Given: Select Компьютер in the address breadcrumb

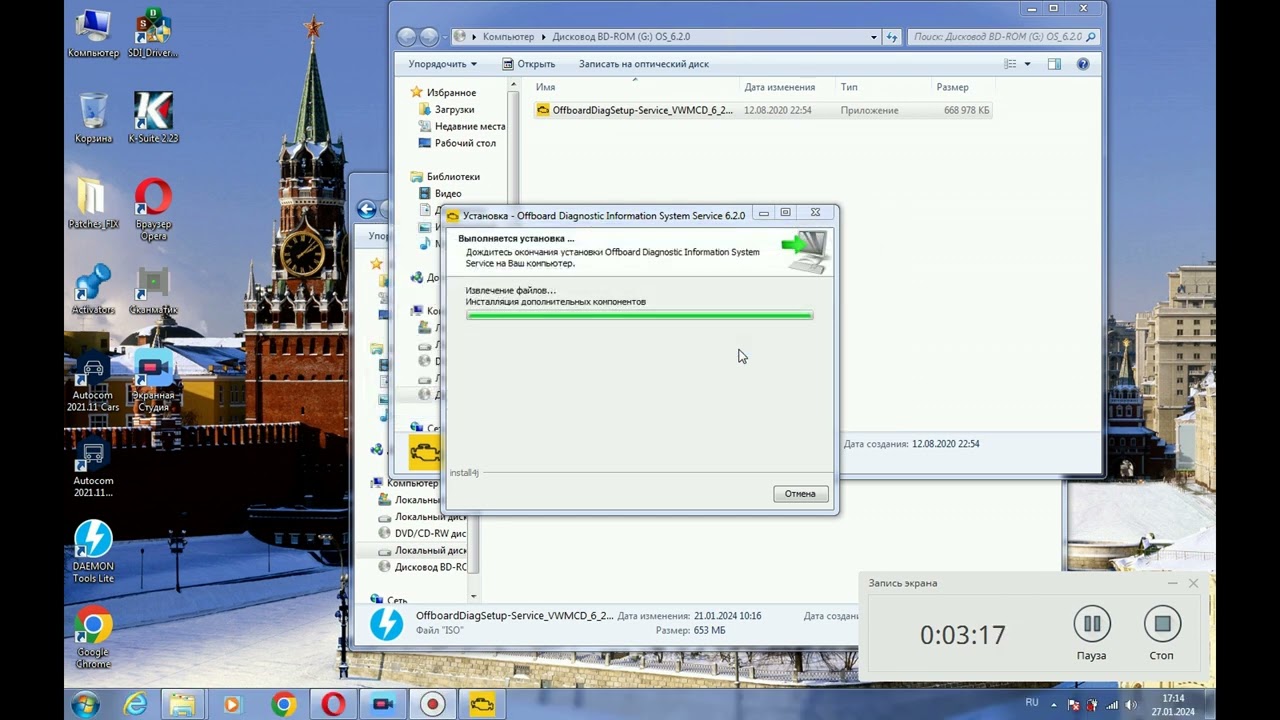Looking at the screenshot, I should click(508, 37).
